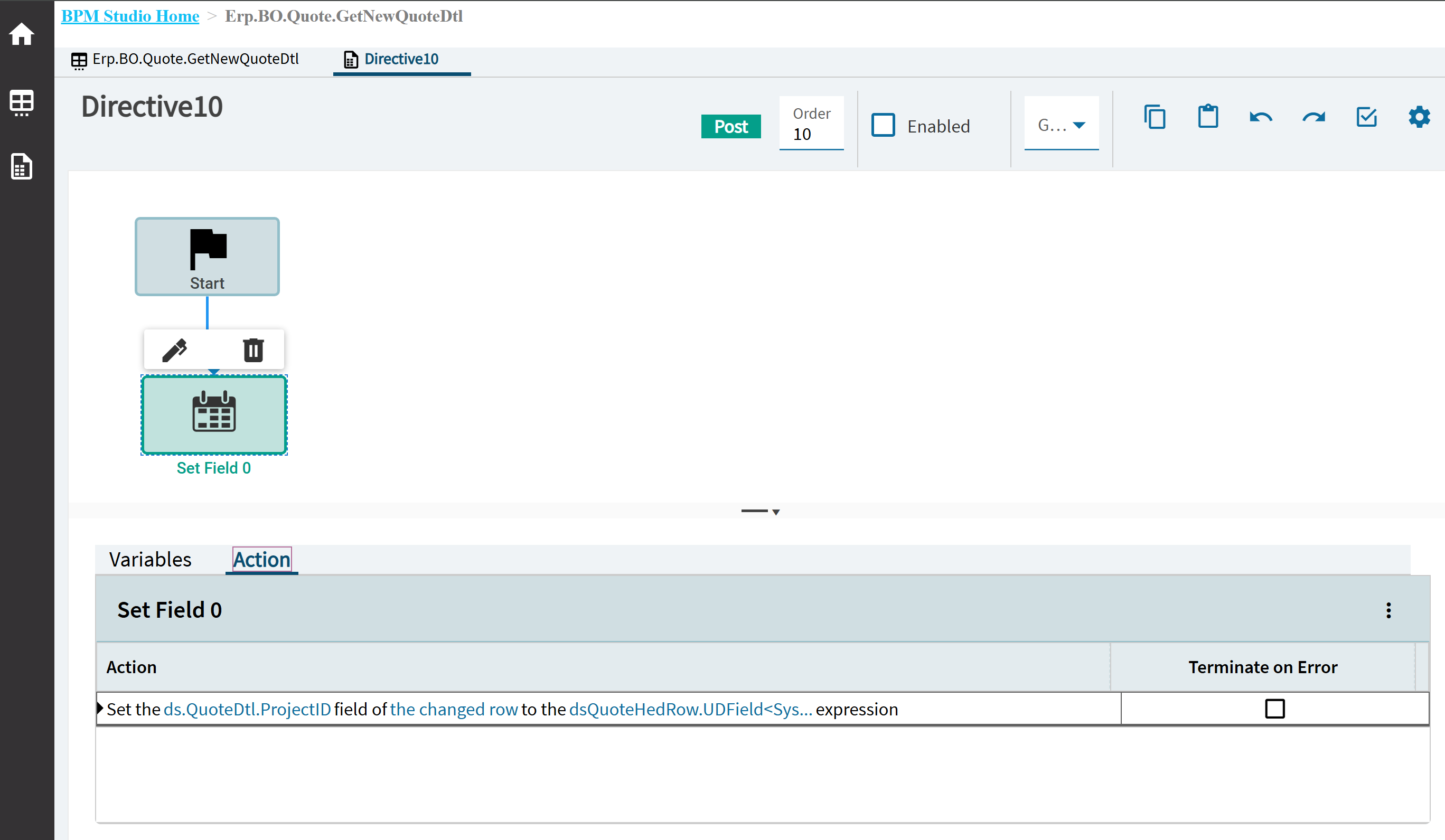Image resolution: width=1445 pixels, height=840 pixels.
Task: Open the three-dot menu for Set Field 0
Action: point(1388,610)
